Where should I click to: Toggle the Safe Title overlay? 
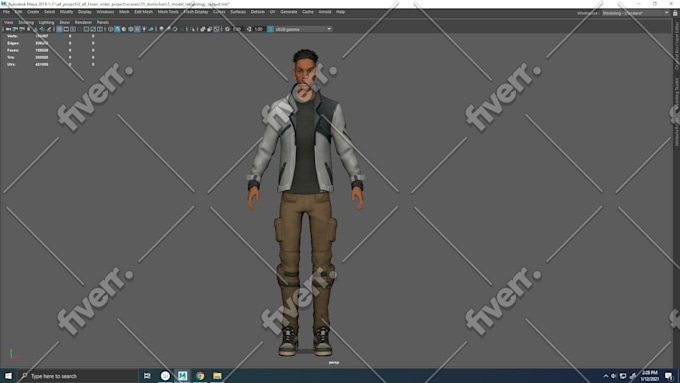tap(100, 29)
